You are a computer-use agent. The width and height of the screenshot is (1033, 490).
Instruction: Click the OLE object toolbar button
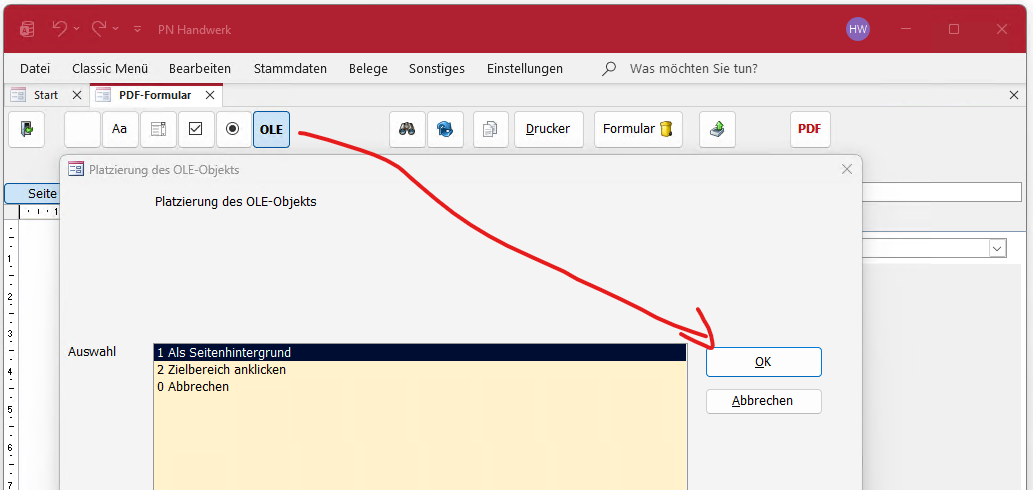tap(271, 129)
